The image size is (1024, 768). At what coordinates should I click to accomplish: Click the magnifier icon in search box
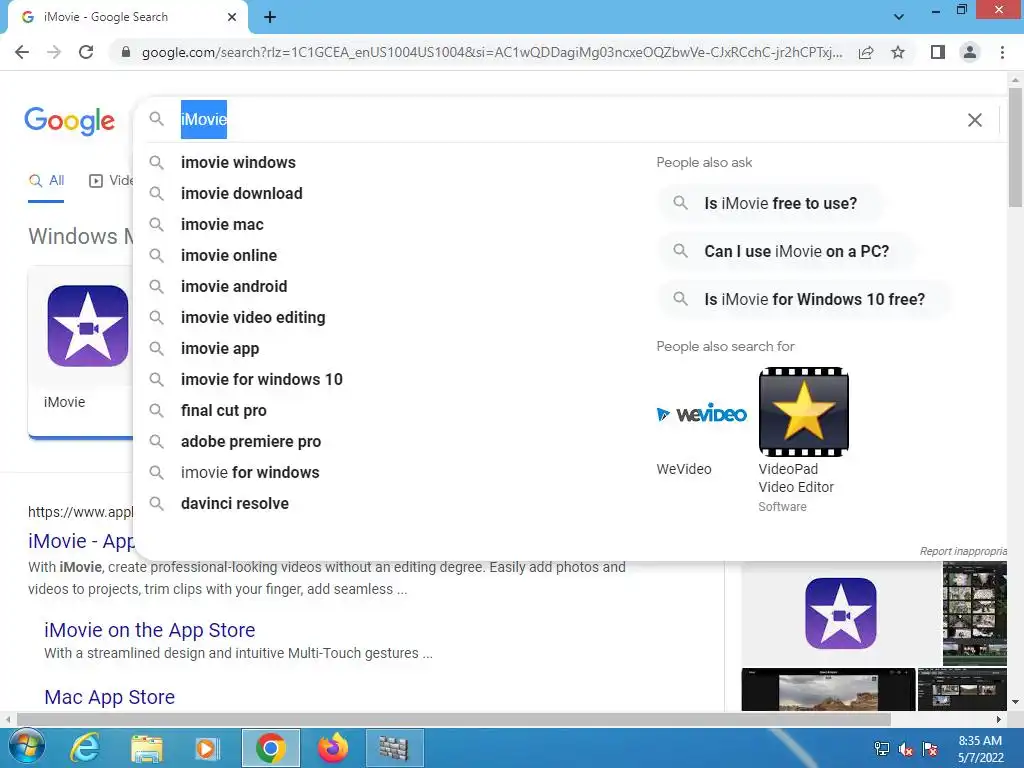point(156,119)
